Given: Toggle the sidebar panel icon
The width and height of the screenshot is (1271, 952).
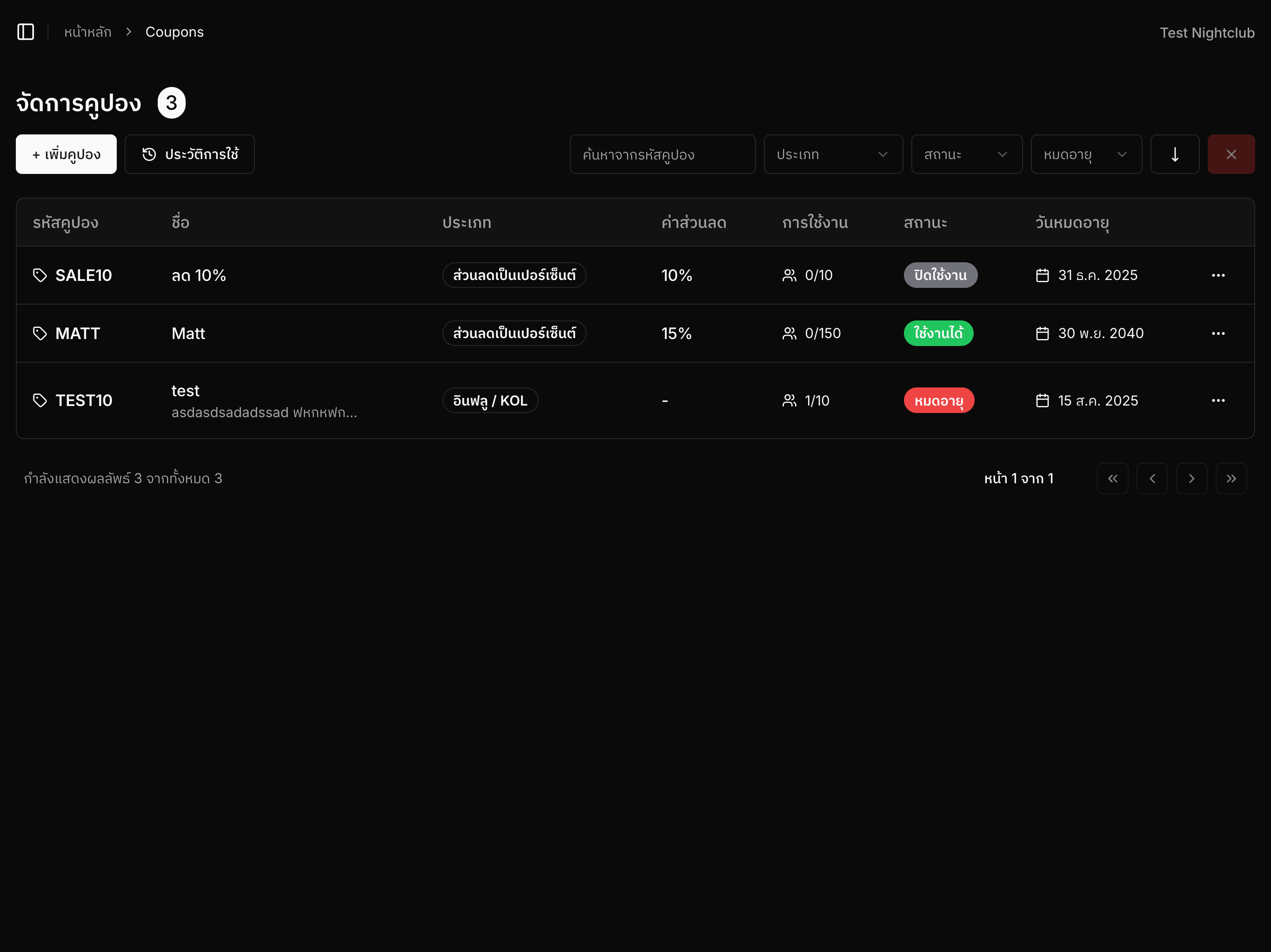Looking at the screenshot, I should [26, 32].
